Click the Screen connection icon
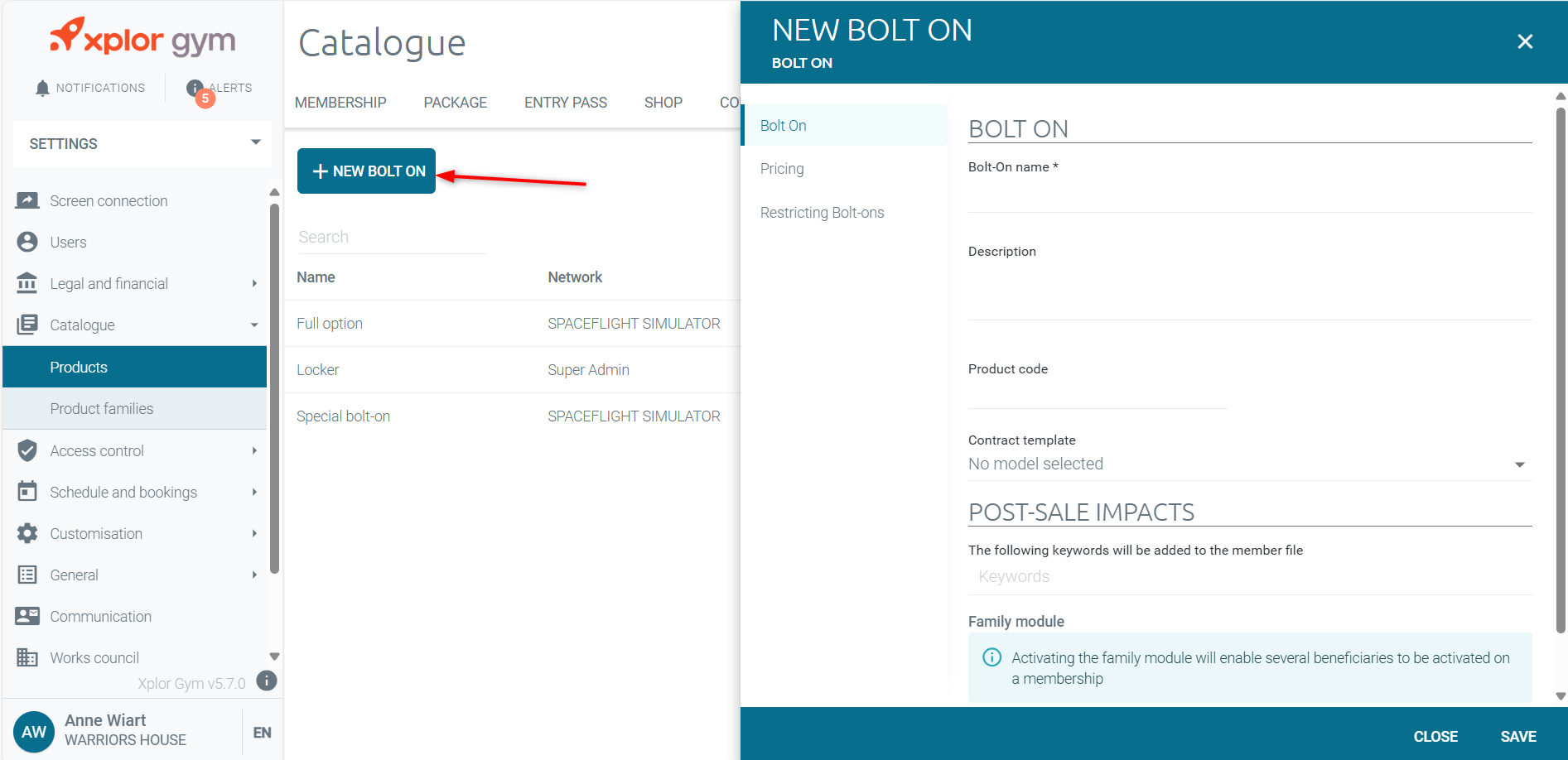This screenshot has height=760, width=1568. click(x=27, y=200)
